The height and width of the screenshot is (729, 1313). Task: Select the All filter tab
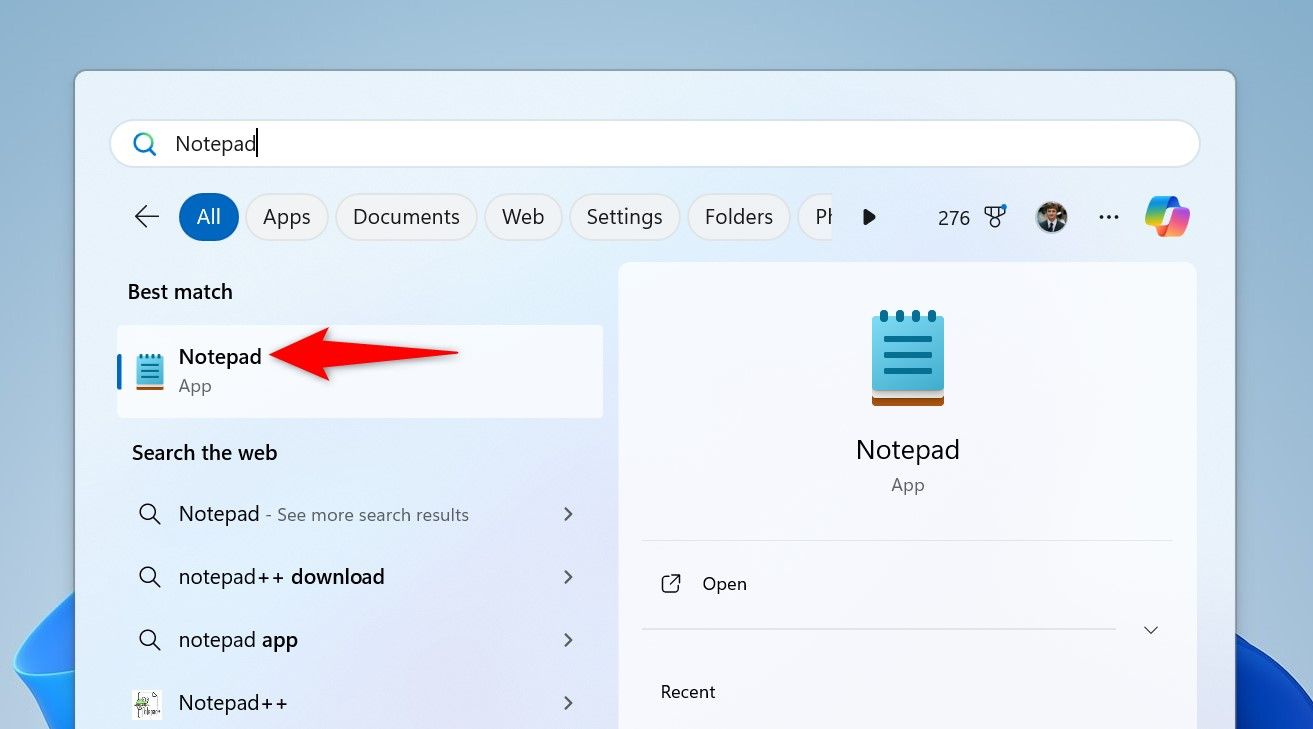point(209,217)
